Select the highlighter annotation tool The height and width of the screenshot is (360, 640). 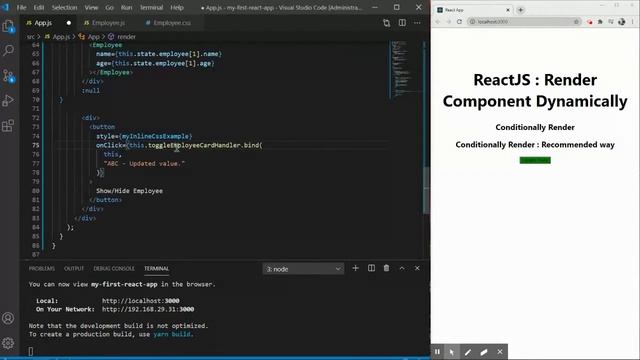484,351
